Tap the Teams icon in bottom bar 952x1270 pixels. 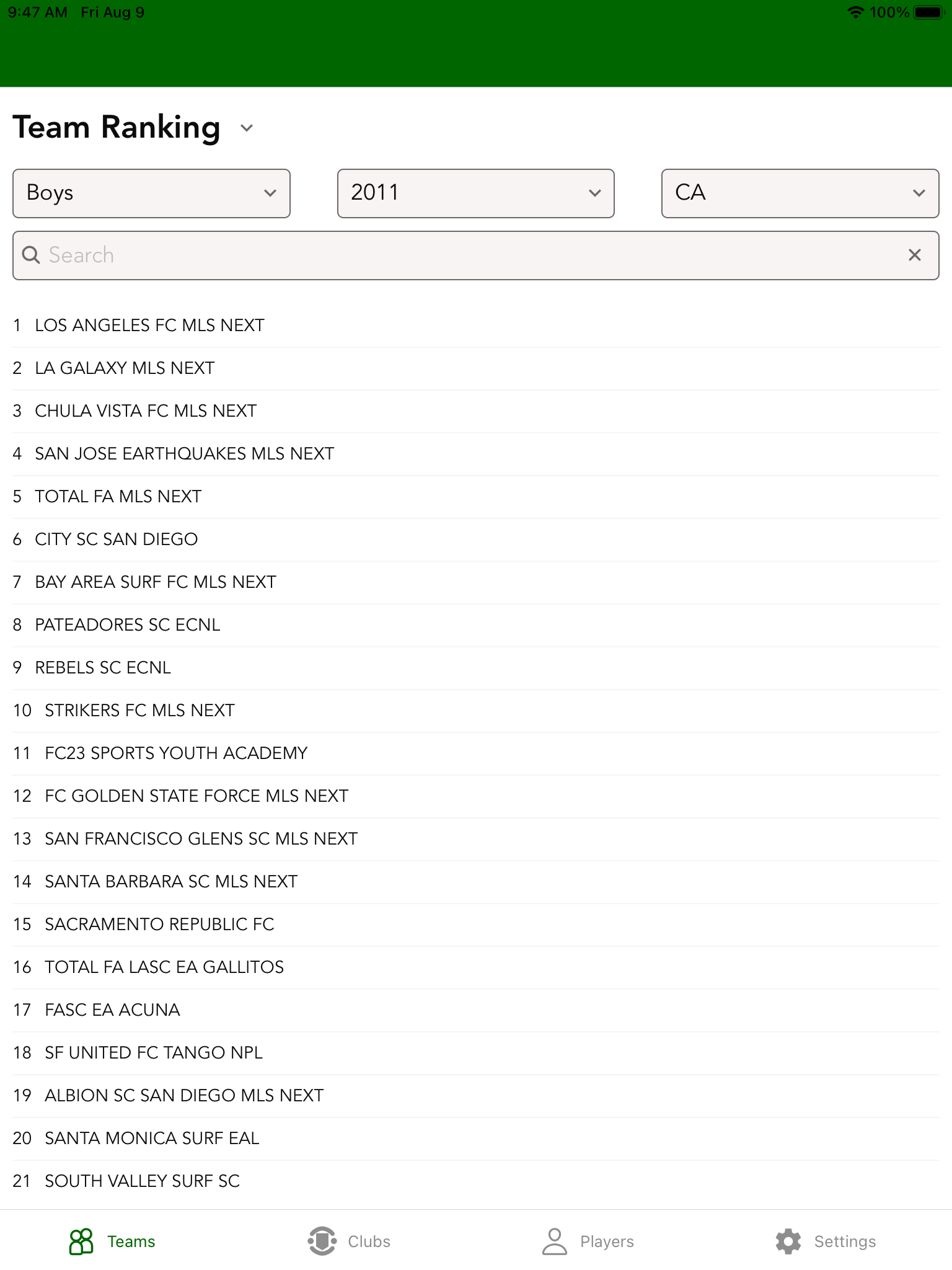(81, 1241)
